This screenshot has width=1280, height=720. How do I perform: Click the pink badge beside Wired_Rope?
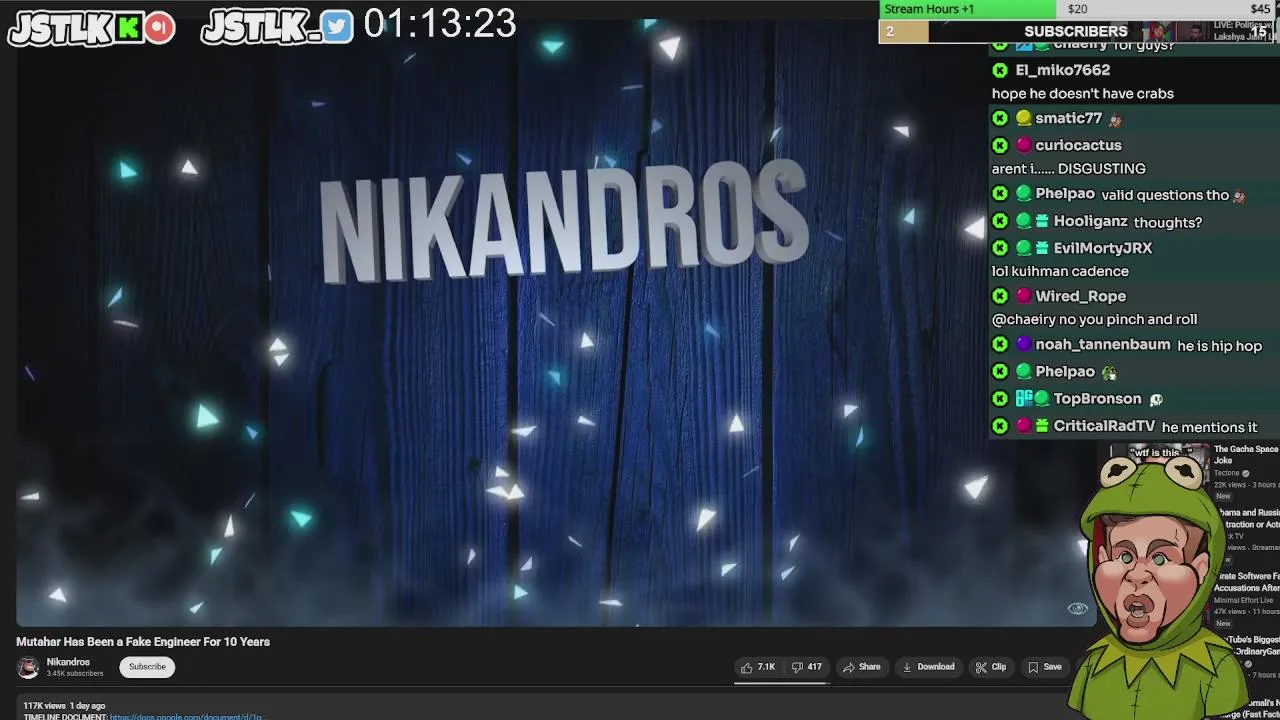(x=1023, y=296)
